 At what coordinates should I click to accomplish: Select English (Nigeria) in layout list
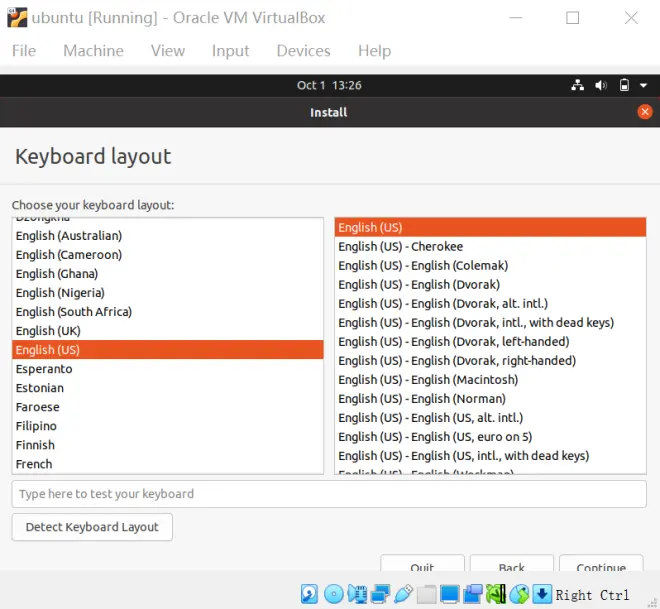pyautogui.click(x=168, y=293)
